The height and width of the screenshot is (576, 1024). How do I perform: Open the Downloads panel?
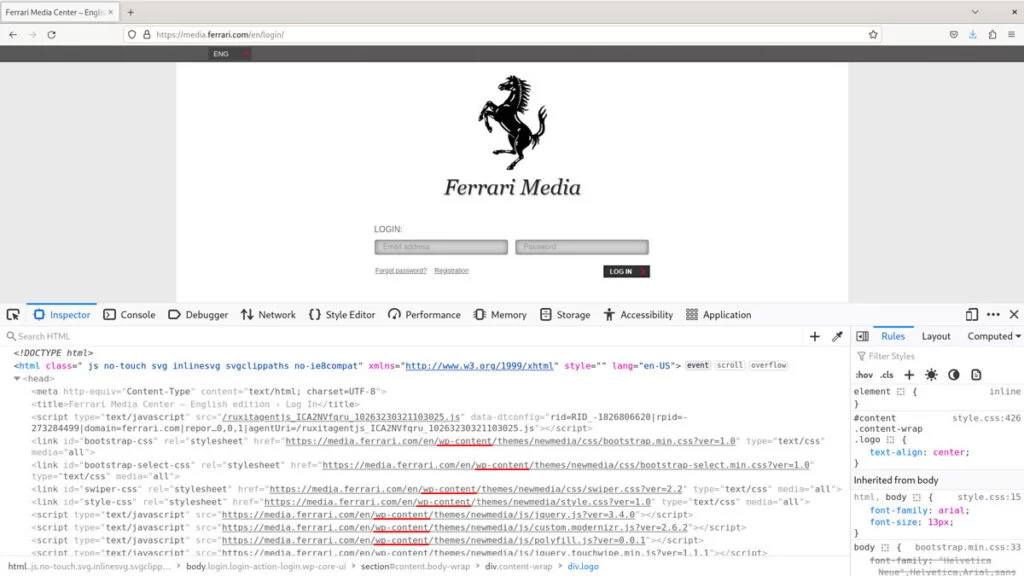[972, 34]
